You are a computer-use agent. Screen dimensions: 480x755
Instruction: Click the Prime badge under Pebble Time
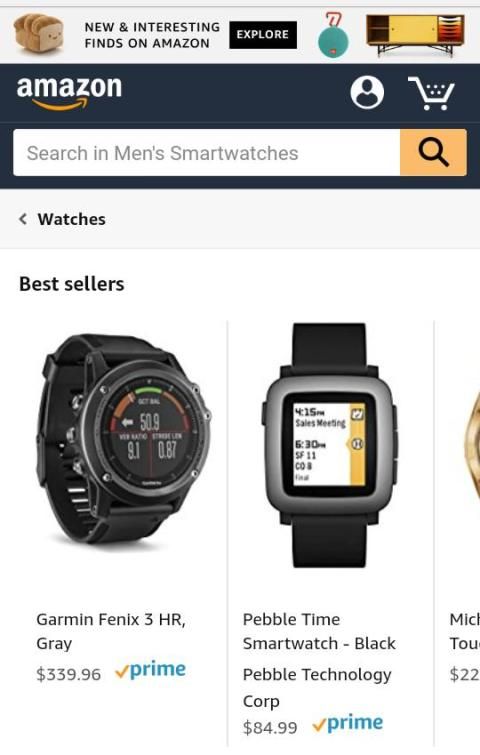(348, 723)
